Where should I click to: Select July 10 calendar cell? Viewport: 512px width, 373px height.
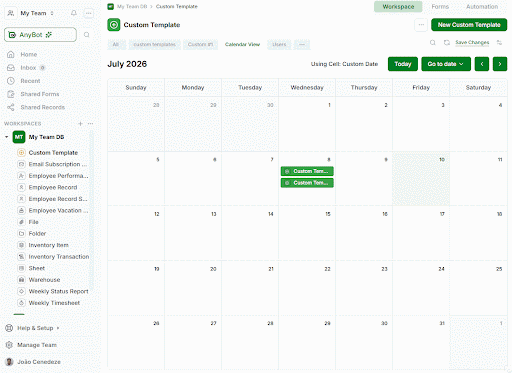[x=421, y=179]
